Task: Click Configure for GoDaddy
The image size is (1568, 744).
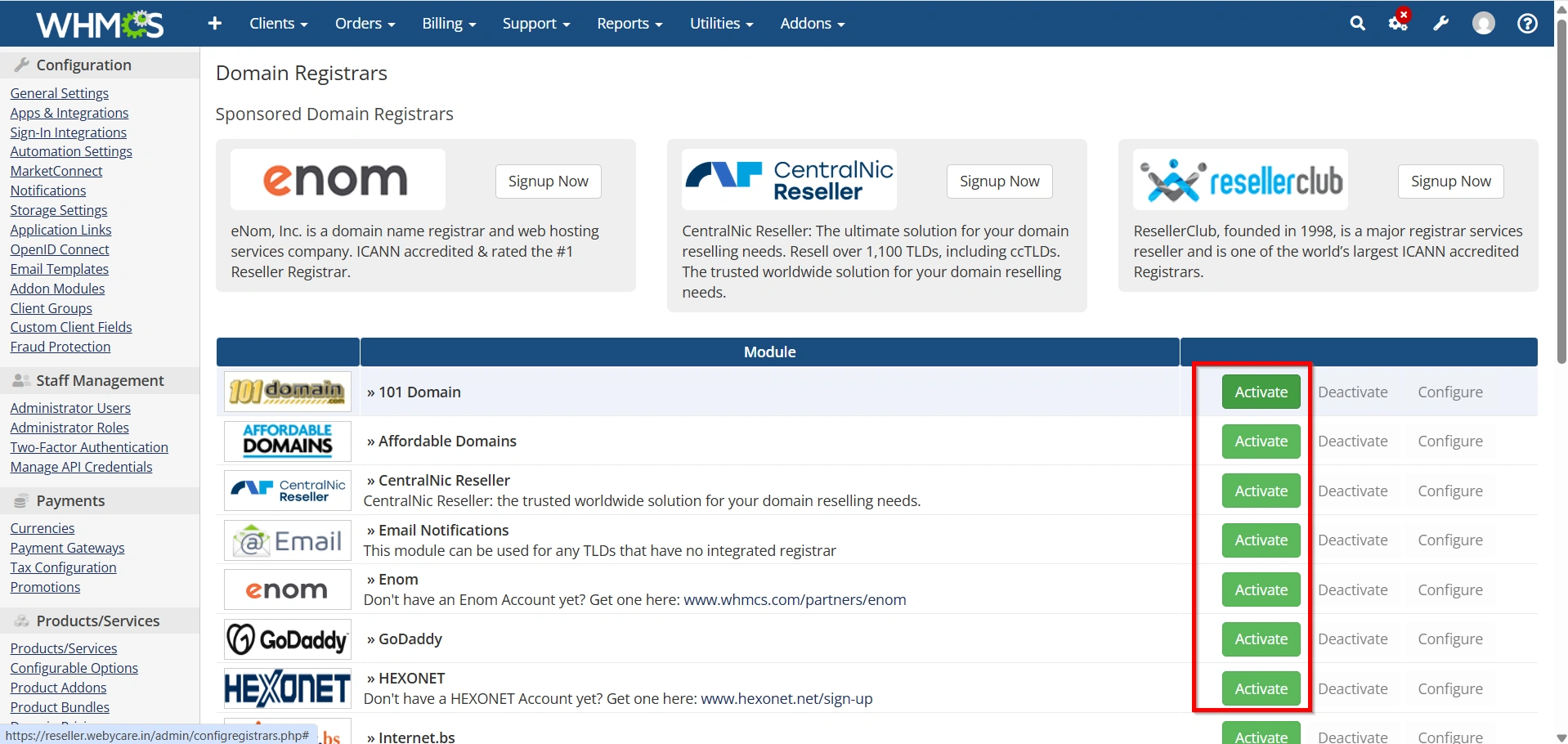Action: pos(1450,639)
